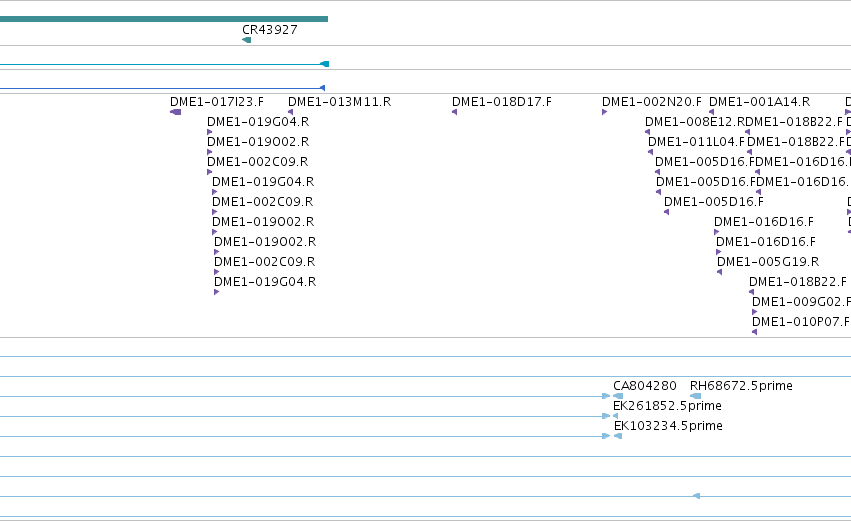
Task: Select the DME1-008E12.R feature label
Action: click(695, 122)
